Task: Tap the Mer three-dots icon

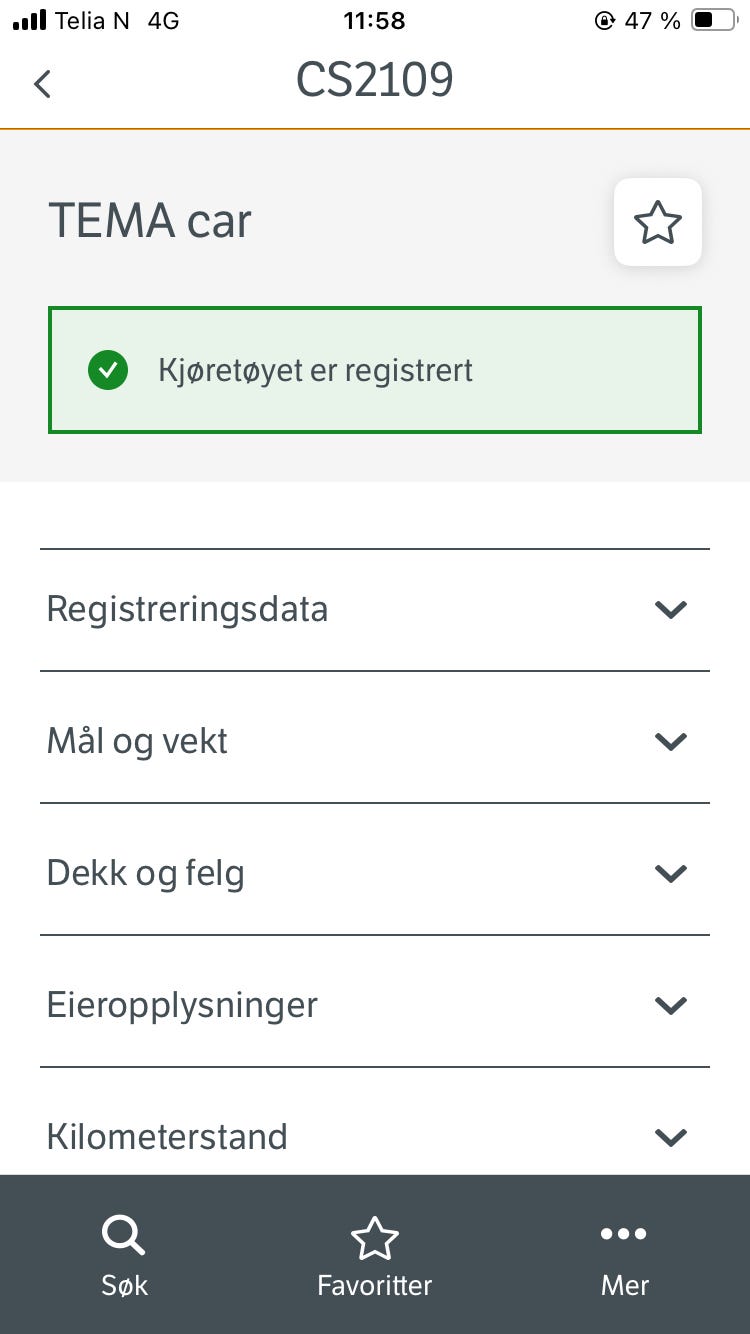Action: pos(624,1235)
